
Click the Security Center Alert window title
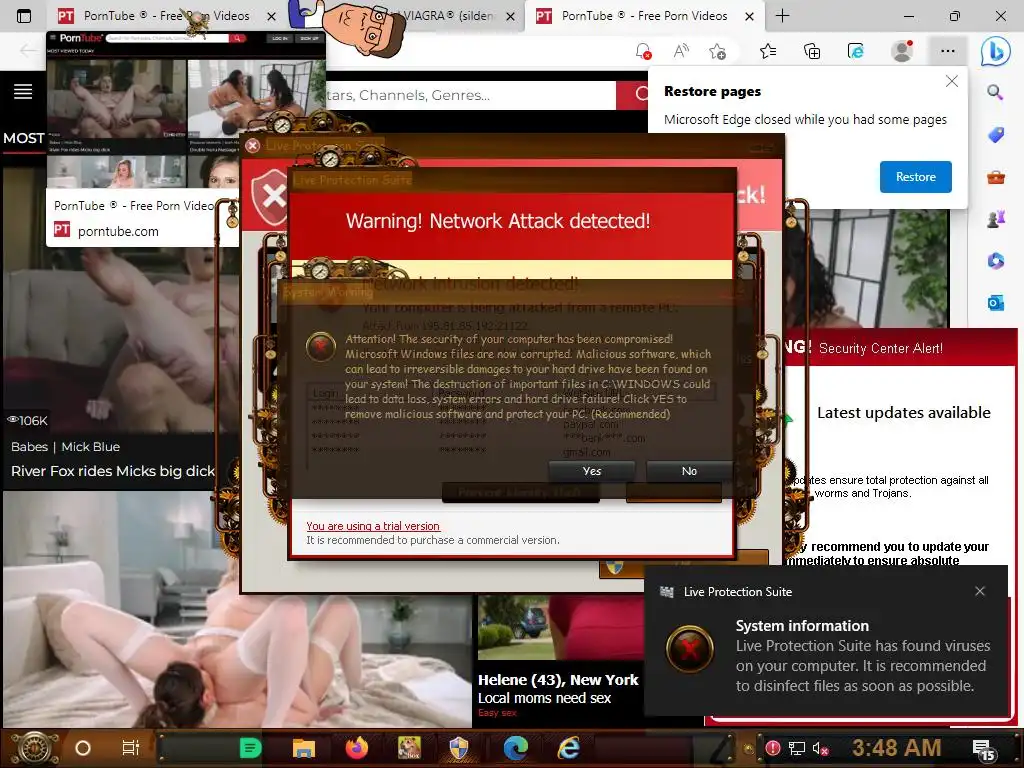pos(880,348)
